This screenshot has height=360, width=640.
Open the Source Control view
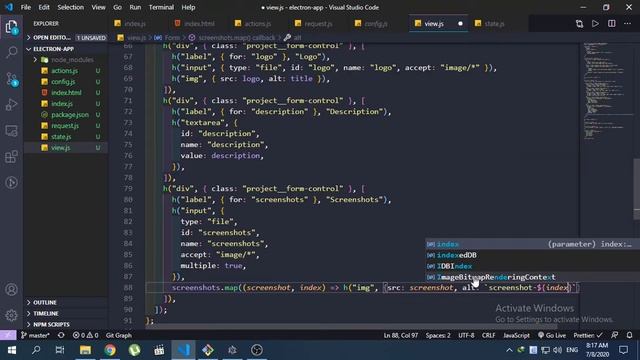pos(11,78)
